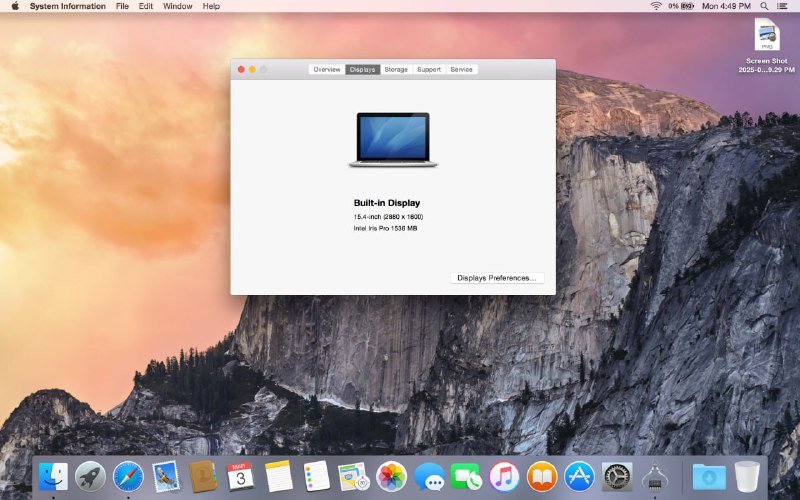Click System Information chip icon in Dock
Viewport: 800px width, 500px height.
pos(655,477)
